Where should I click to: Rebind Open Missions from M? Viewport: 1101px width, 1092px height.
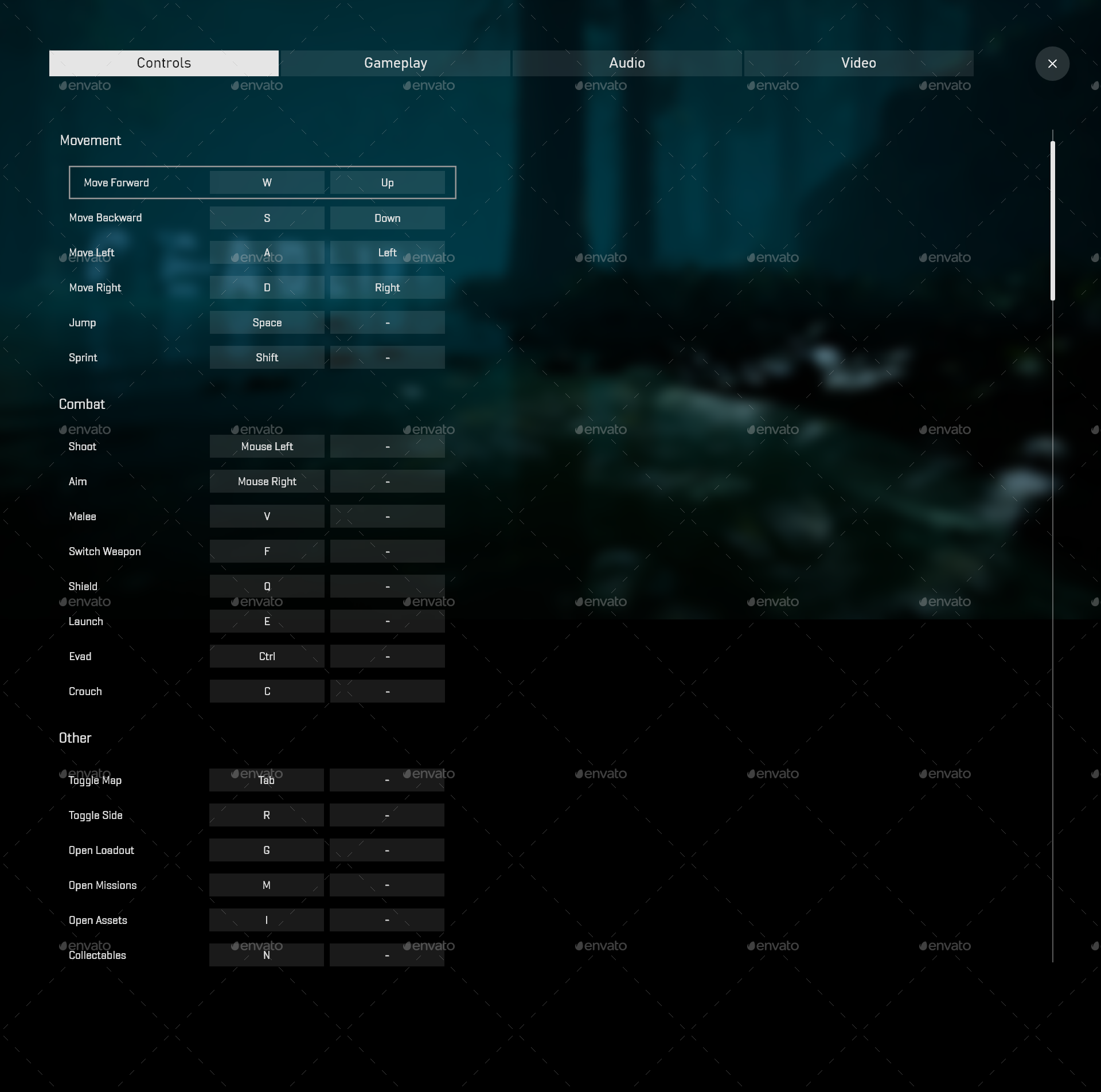(x=267, y=885)
